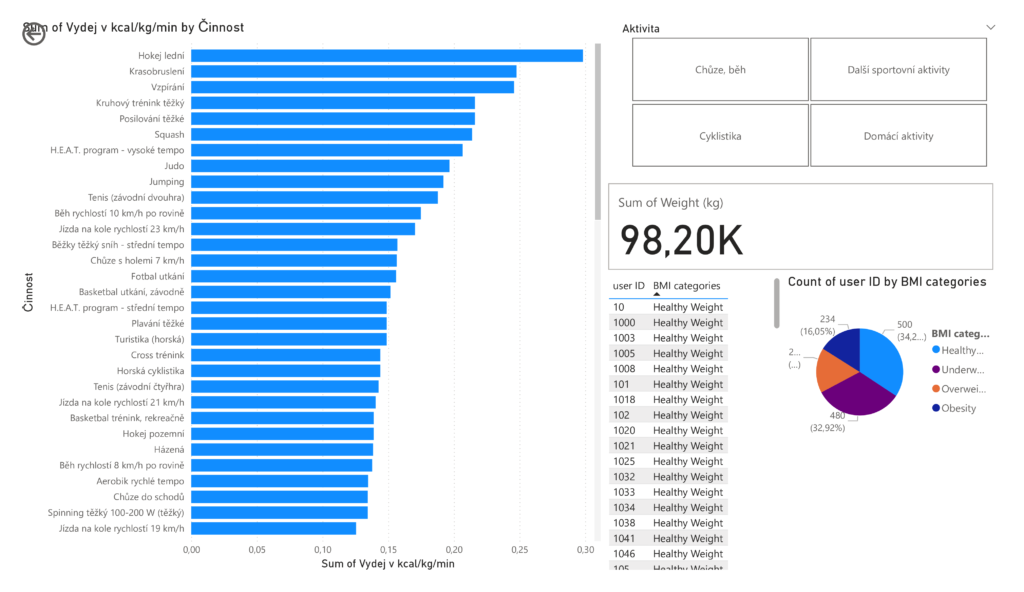The width and height of the screenshot is (1024, 592).
Task: Expand the Aktivita slicer chevron
Action: [x=990, y=28]
